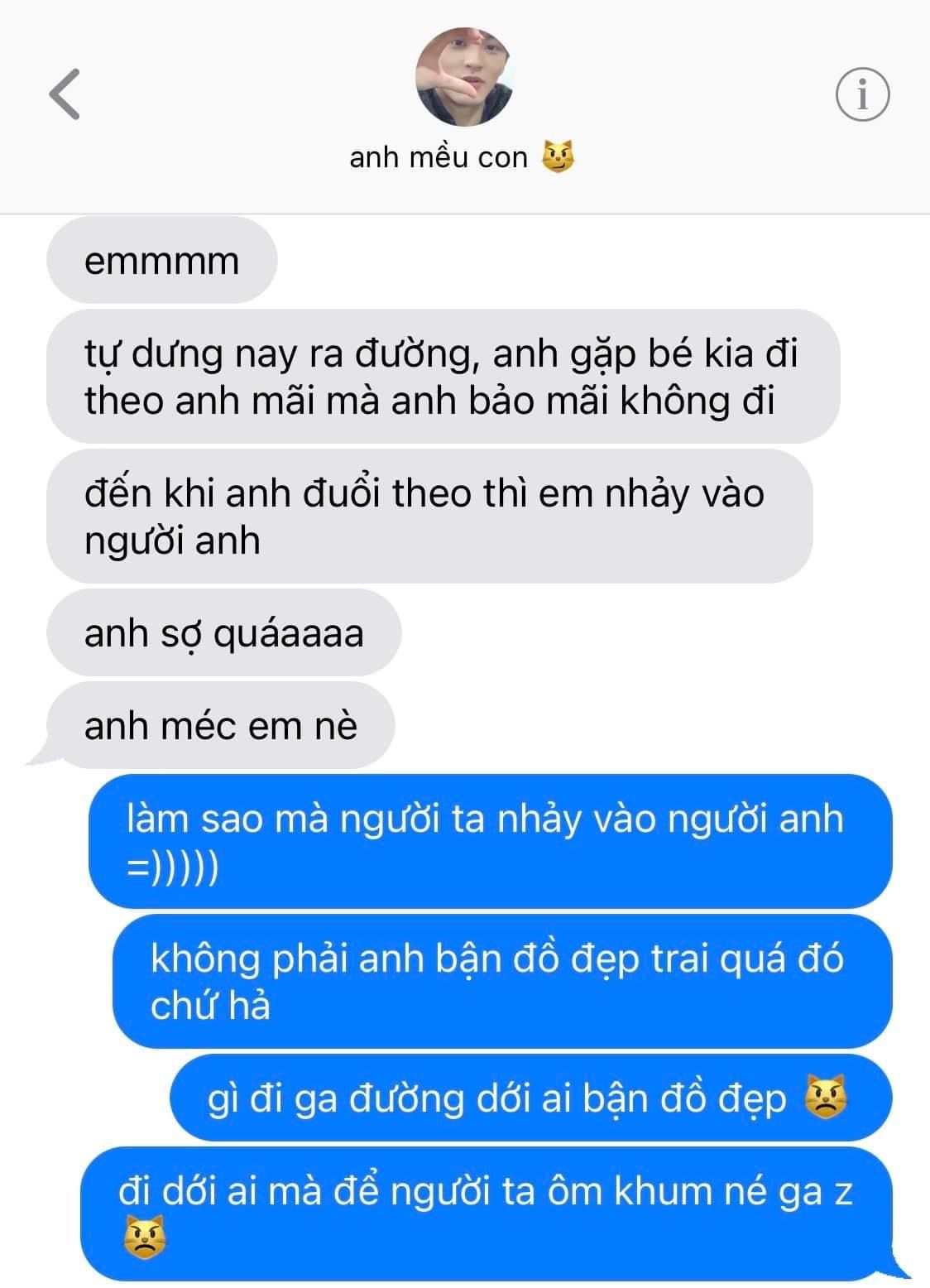The height and width of the screenshot is (1288, 930).
Task: Tap the "anh sợ quáaaaa" bubble
Action: (223, 633)
